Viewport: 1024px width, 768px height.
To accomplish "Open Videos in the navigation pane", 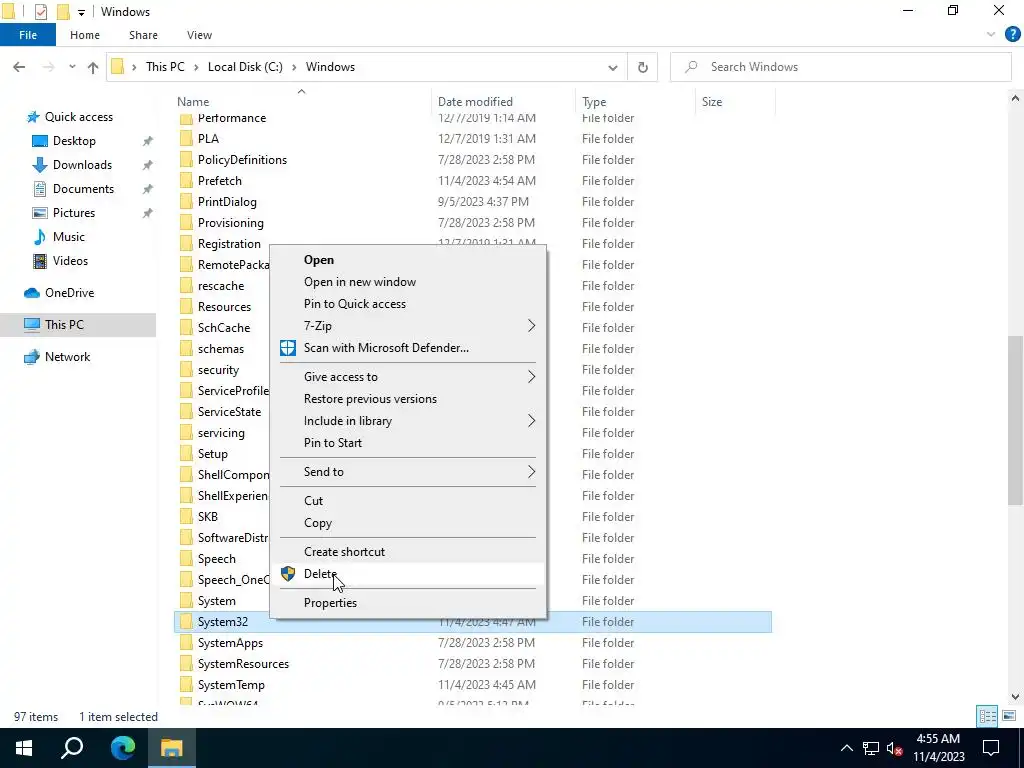I will click(70, 261).
